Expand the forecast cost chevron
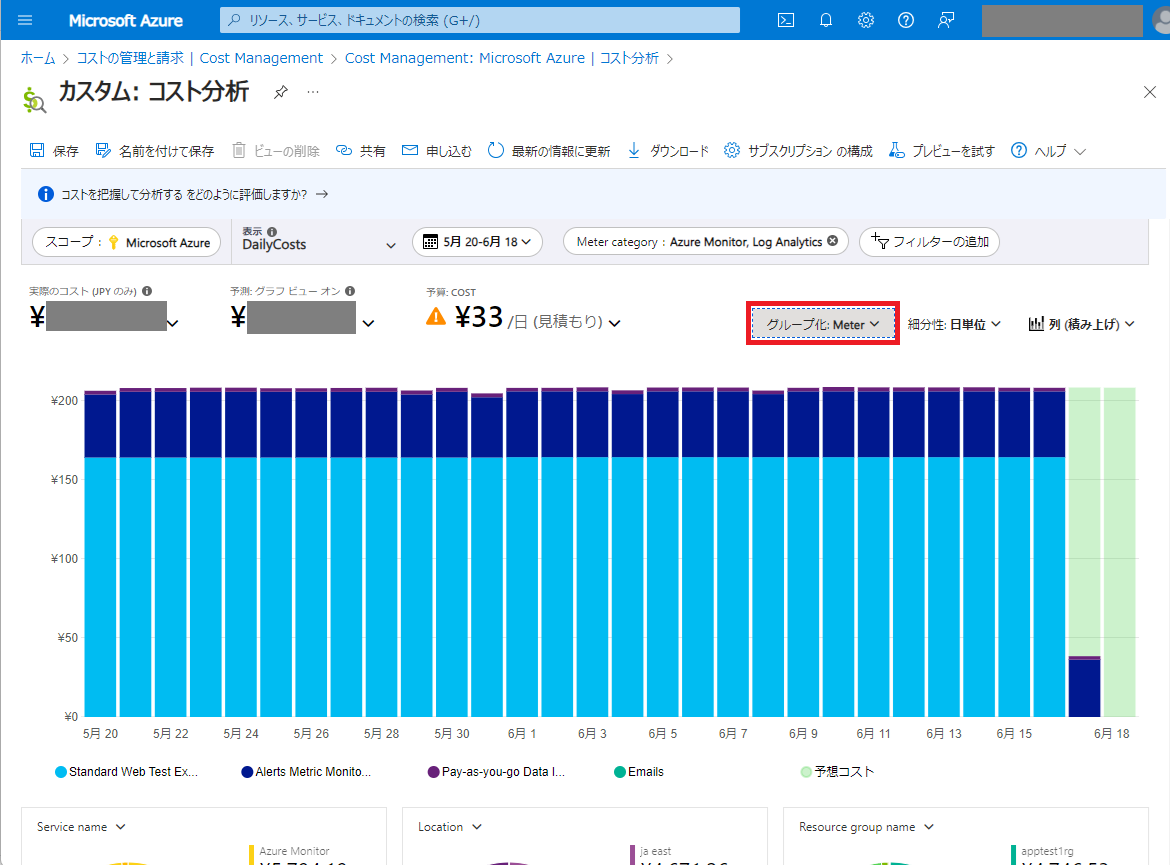The height and width of the screenshot is (865, 1170). 369,323
